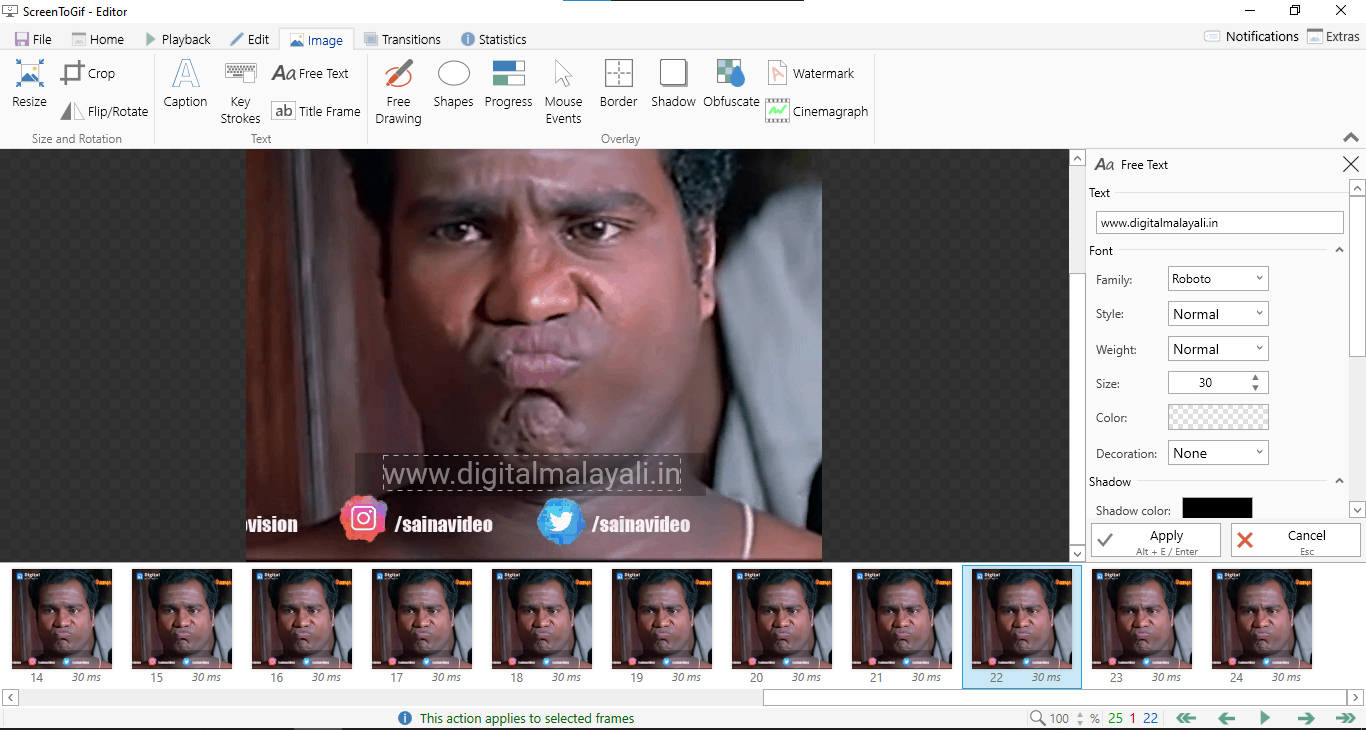Add a Watermark
Image resolution: width=1366 pixels, height=730 pixels.
(810, 73)
